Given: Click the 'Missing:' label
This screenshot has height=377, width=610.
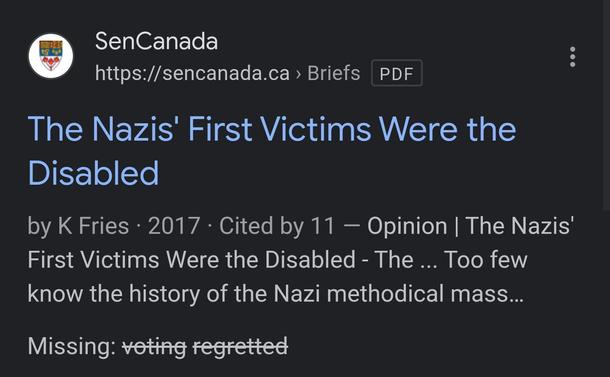Looking at the screenshot, I should 72,345.
